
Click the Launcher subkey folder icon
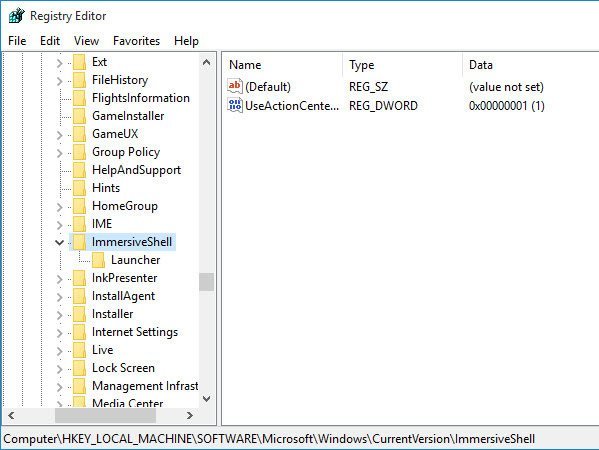click(99, 260)
